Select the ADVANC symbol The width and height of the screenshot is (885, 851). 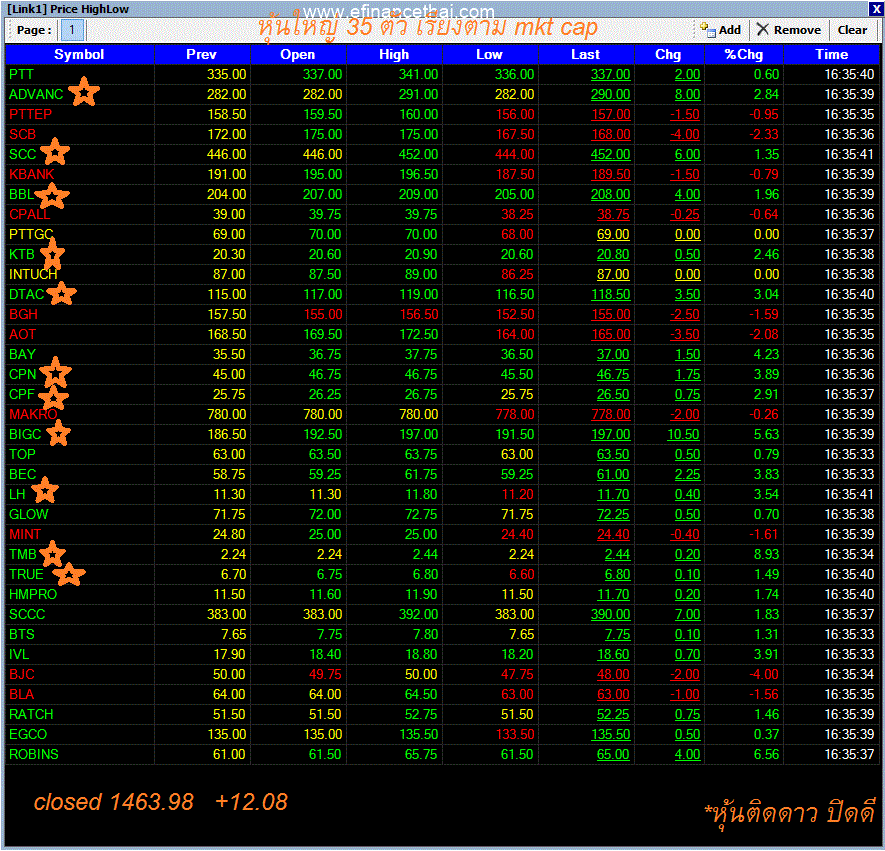coord(36,94)
